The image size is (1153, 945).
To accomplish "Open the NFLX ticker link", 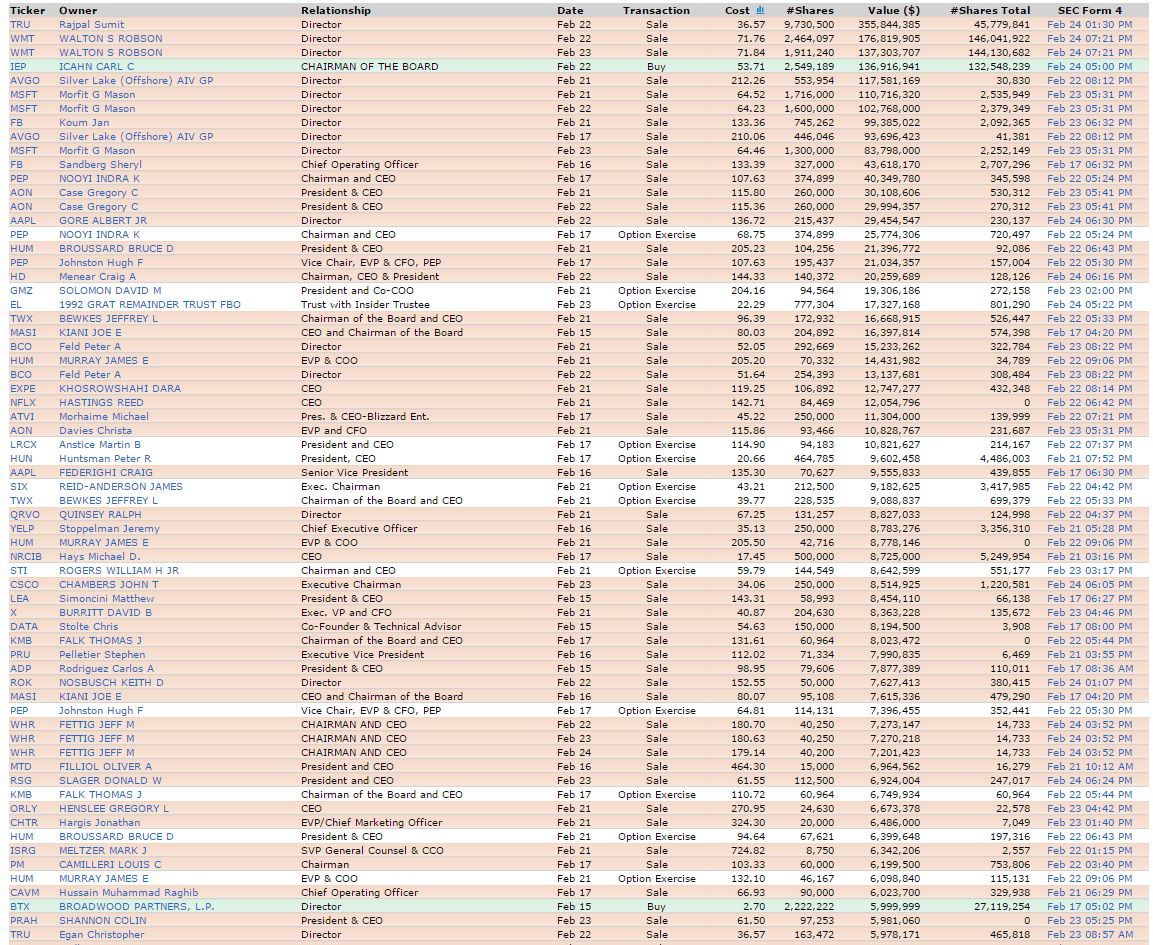I will click(23, 403).
